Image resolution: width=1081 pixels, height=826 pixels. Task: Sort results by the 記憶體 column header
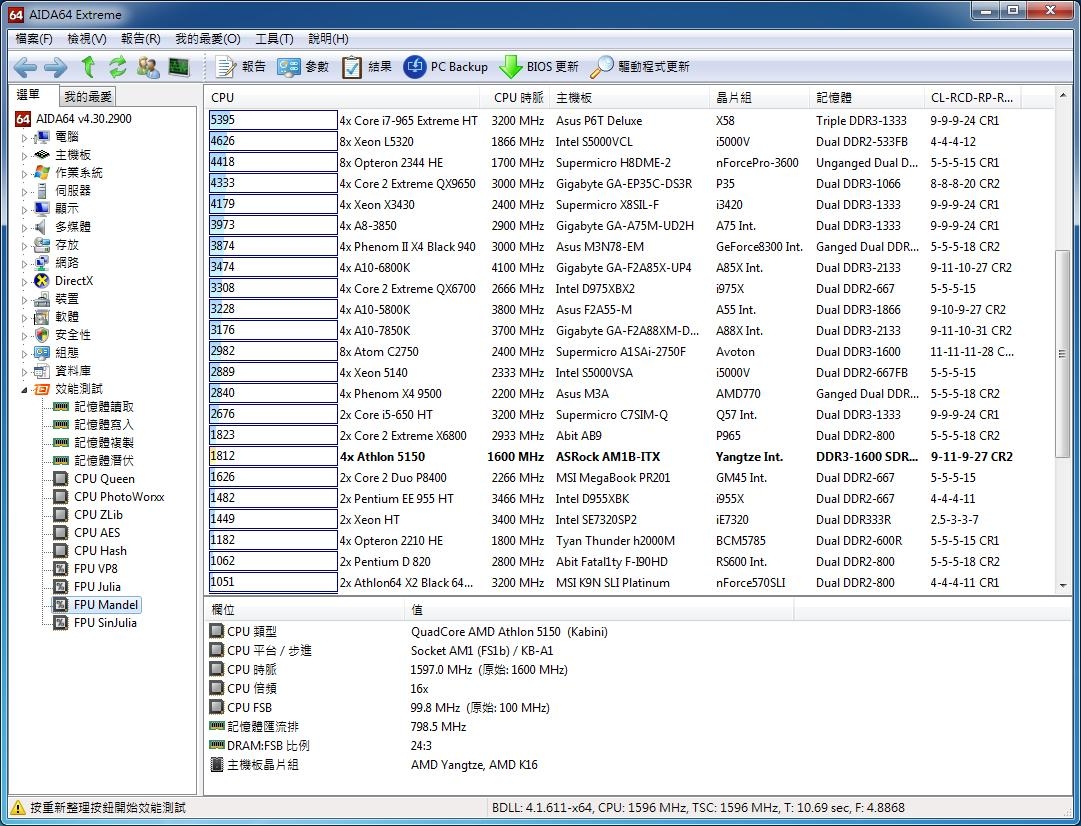(x=867, y=98)
